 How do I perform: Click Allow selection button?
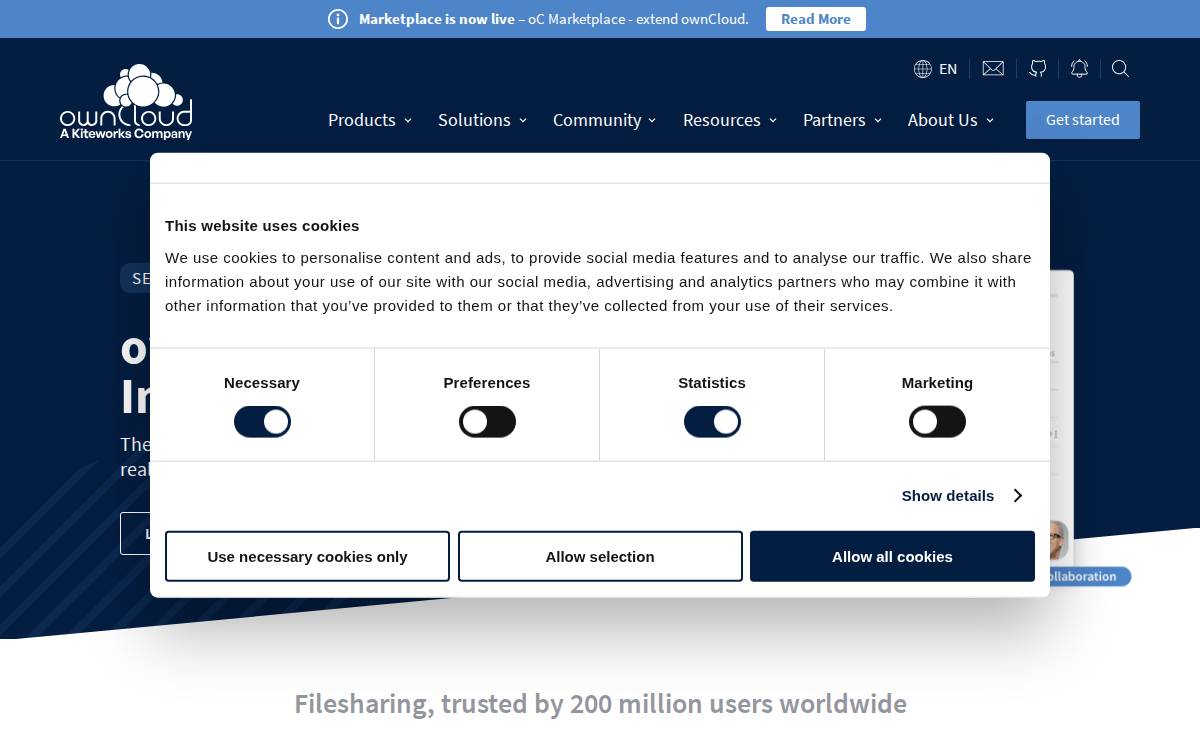pos(600,556)
